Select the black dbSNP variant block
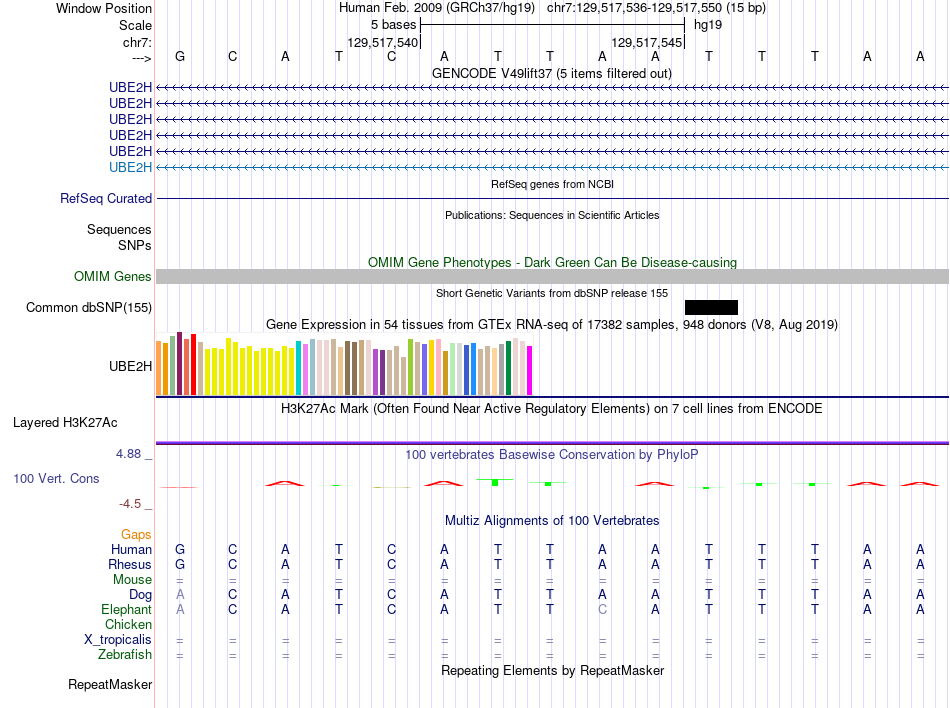950x708 pixels. pyautogui.click(x=711, y=307)
